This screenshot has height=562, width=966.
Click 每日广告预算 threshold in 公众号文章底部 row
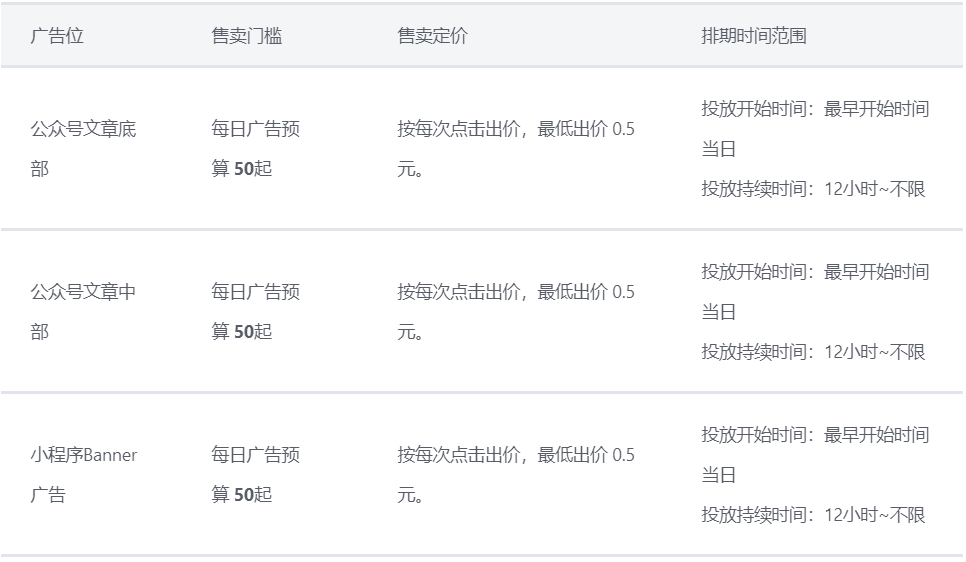pos(255,130)
